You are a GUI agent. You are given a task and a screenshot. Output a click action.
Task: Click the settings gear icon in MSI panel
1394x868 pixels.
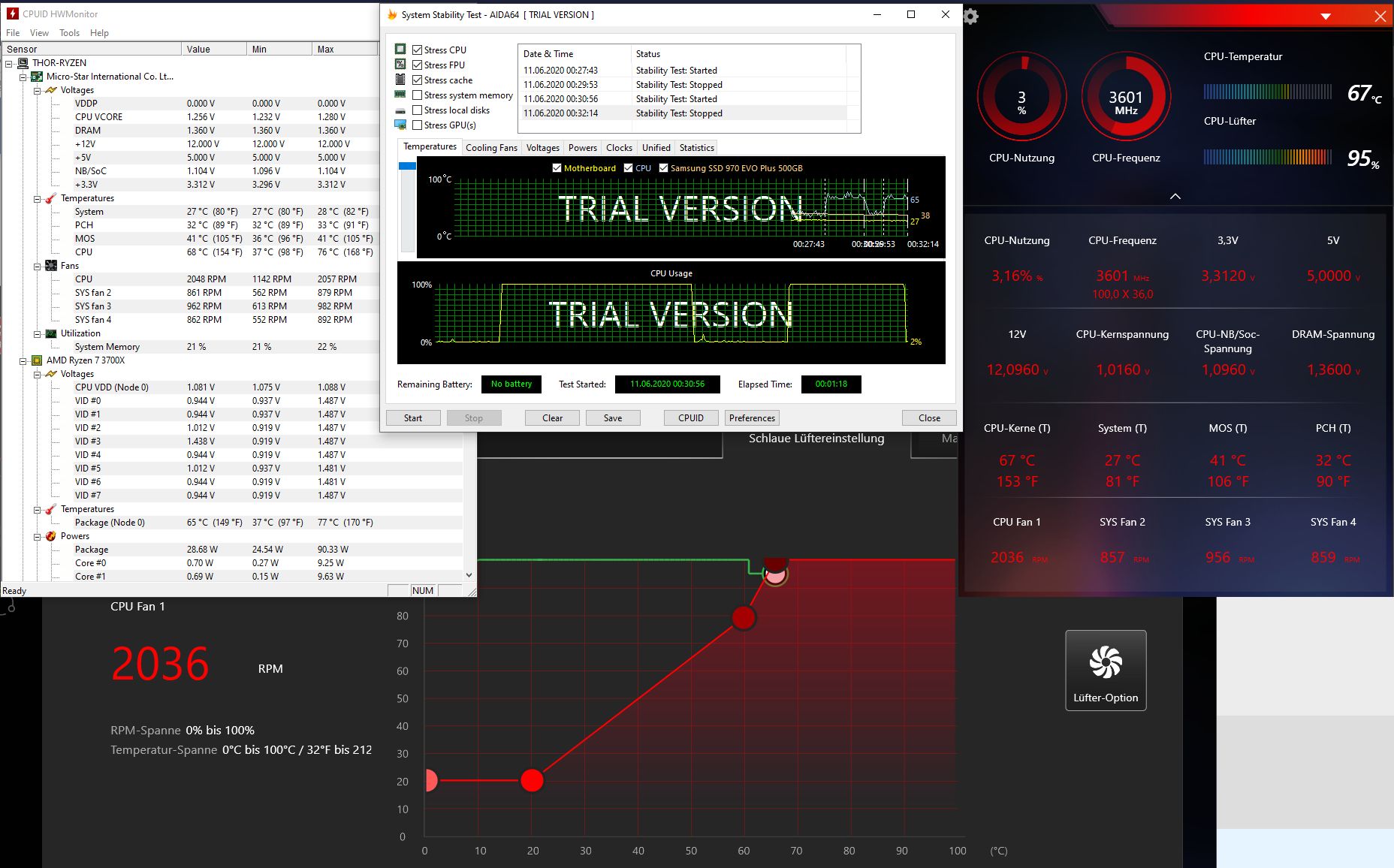click(971, 17)
